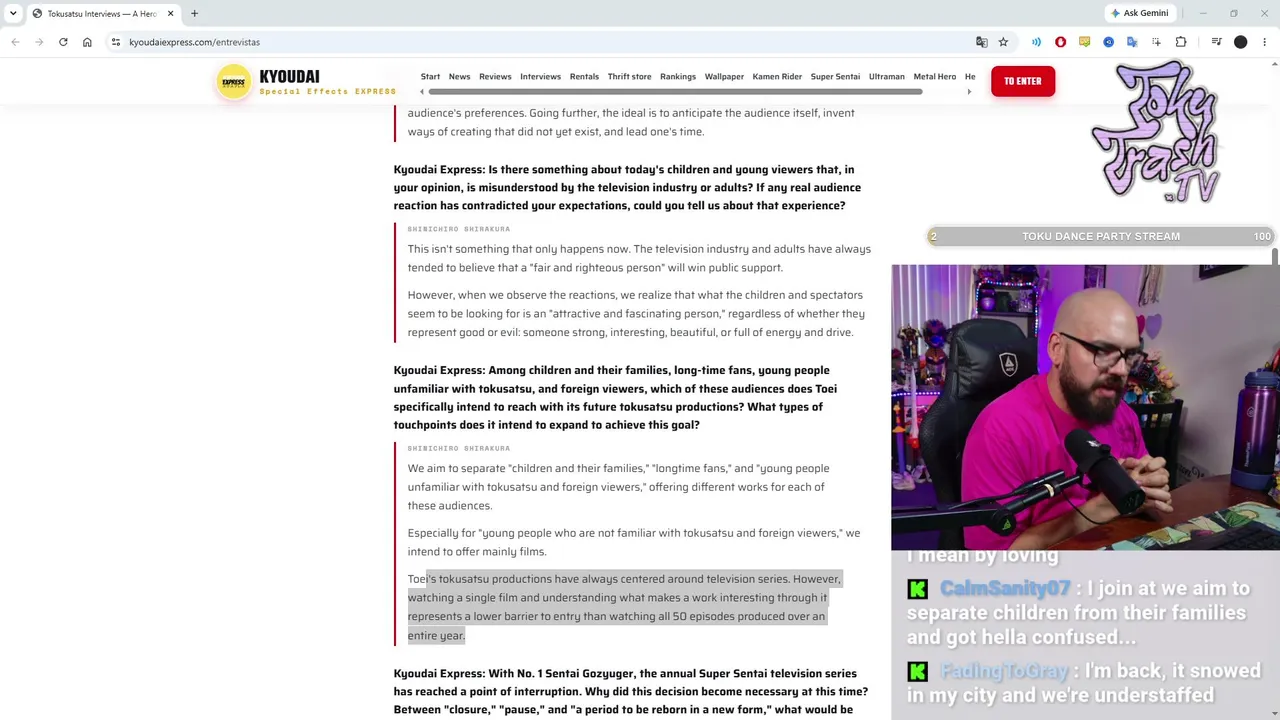This screenshot has height=720, width=1280.
Task: Go forward to the next page
Action: (x=39, y=42)
